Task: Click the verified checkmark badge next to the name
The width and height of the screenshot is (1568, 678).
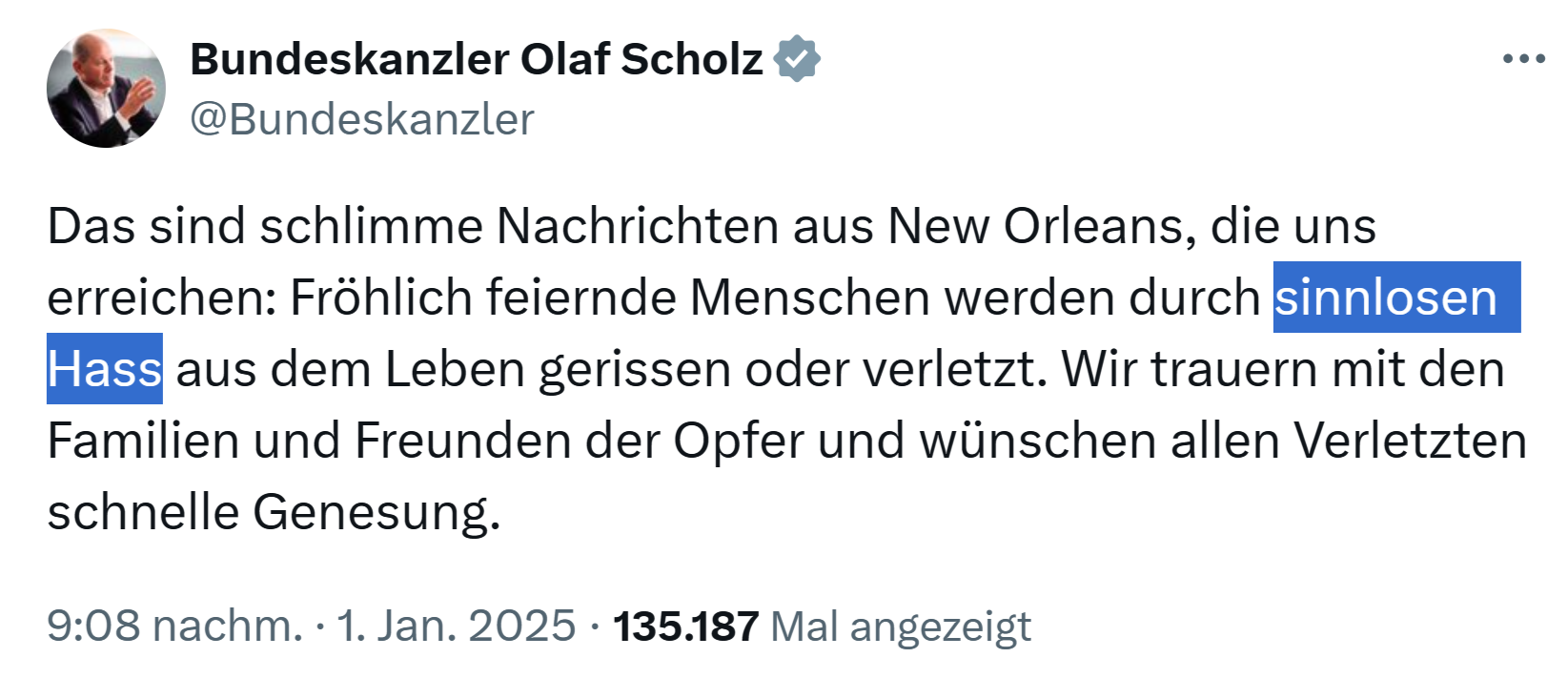Action: coord(798,58)
